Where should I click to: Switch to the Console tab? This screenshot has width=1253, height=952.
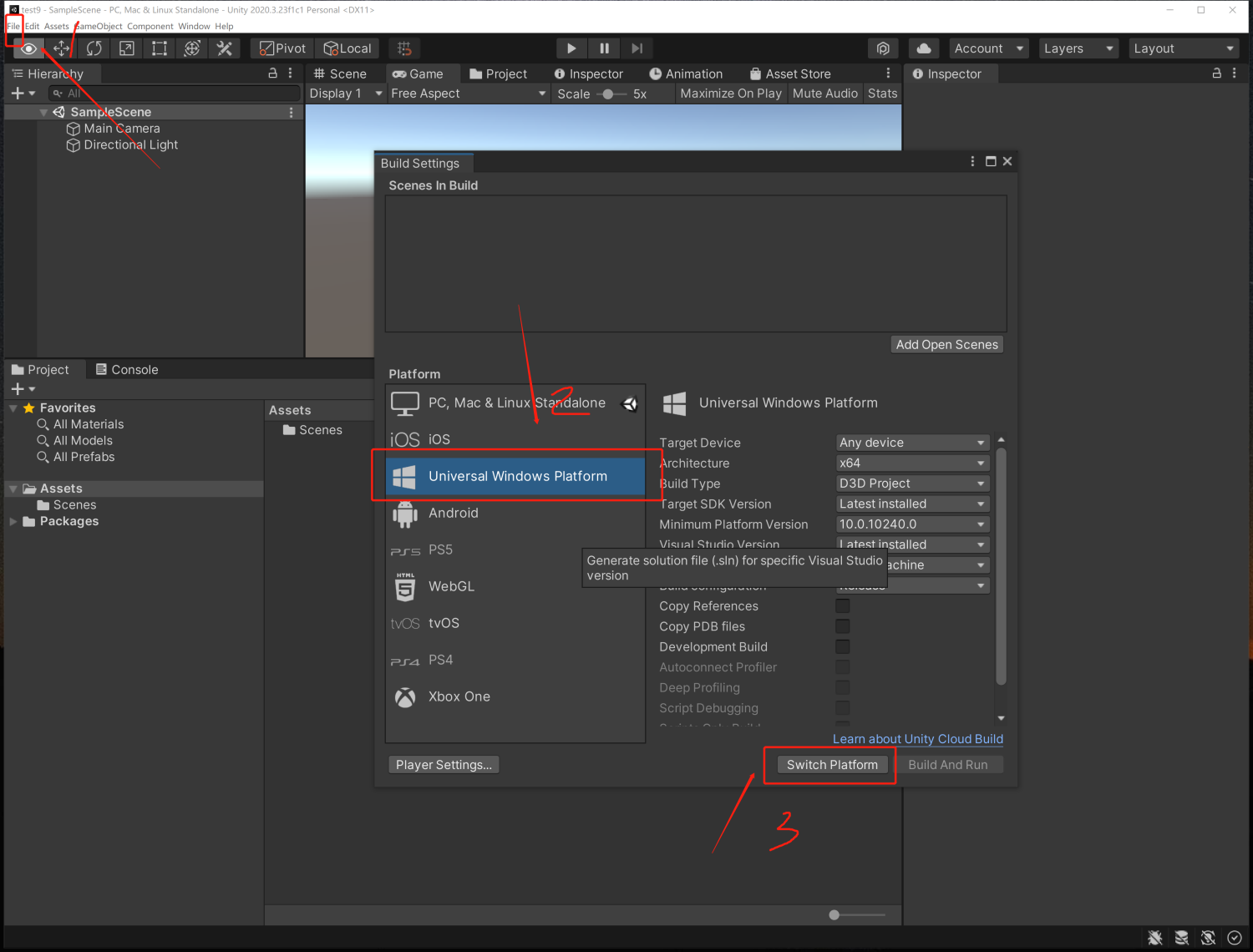[x=127, y=370]
